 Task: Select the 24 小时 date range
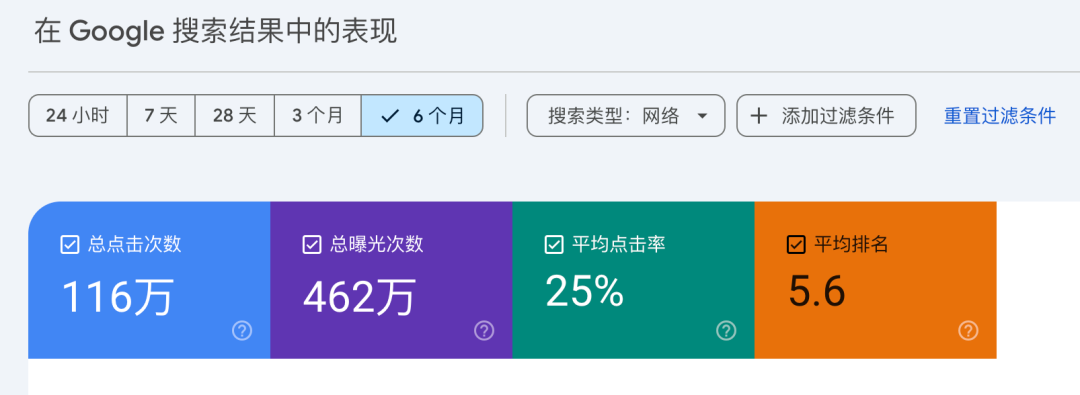(78, 116)
